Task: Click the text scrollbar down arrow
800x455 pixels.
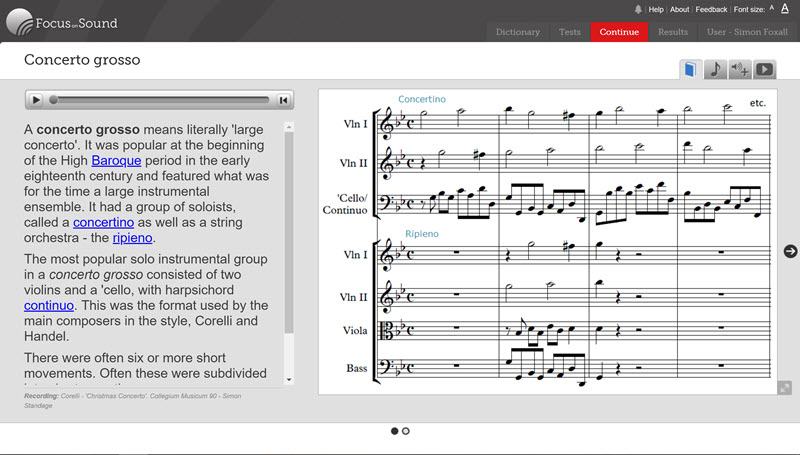Action: pos(289,380)
